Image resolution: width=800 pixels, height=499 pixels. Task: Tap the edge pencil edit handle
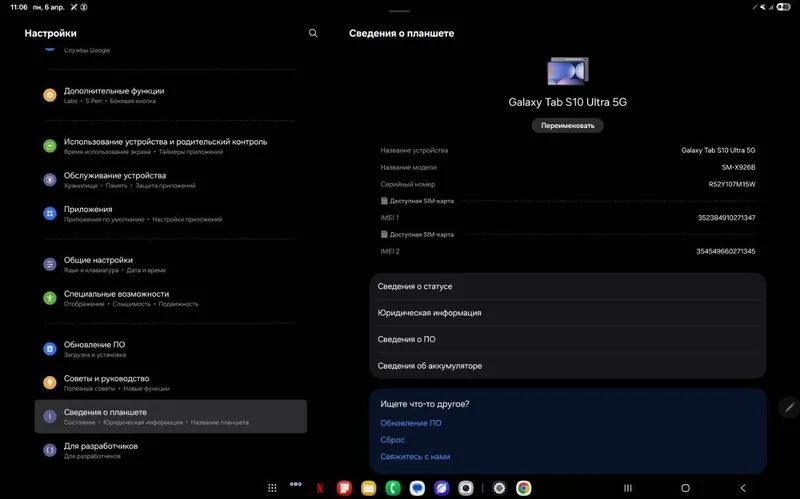coord(789,407)
